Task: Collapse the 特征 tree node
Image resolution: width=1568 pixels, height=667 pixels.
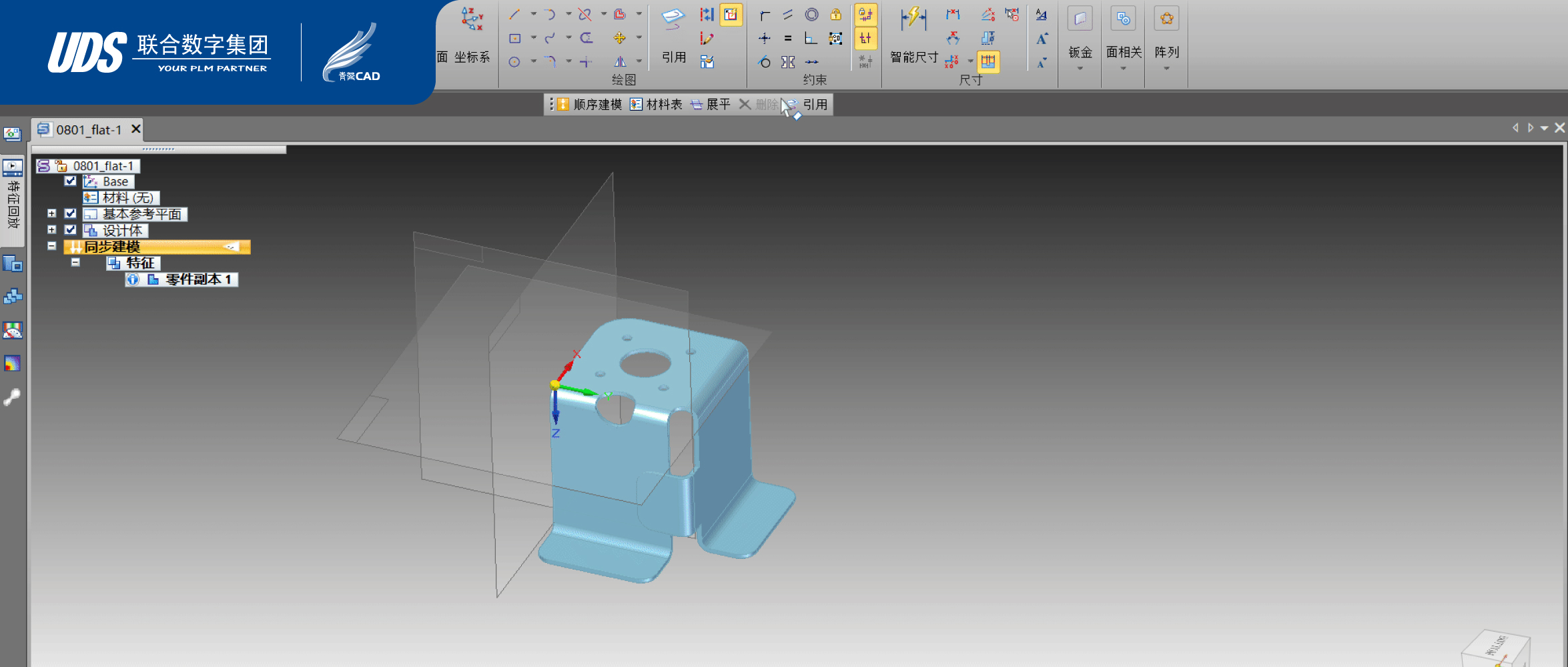Action: pos(75,262)
